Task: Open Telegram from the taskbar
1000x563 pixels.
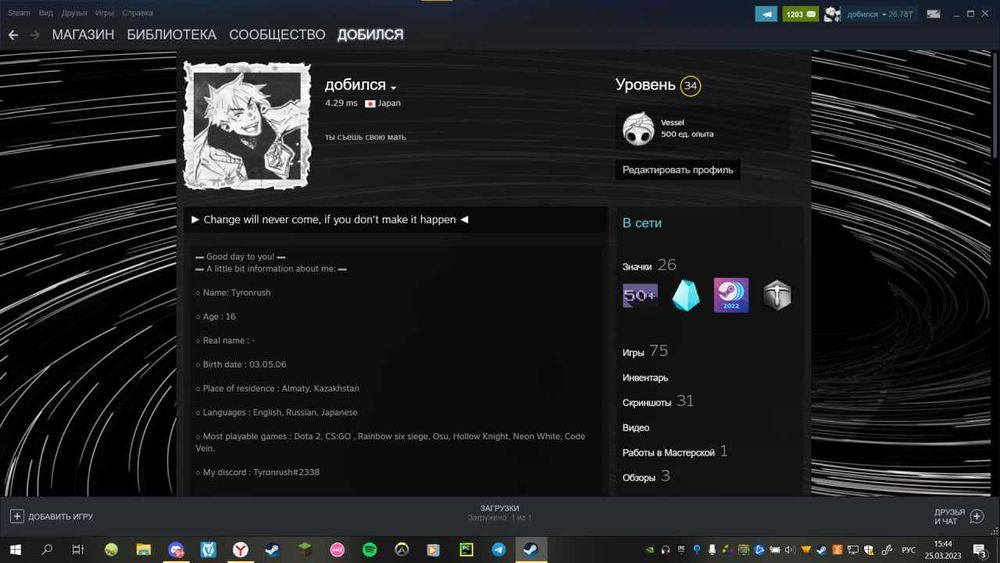Action: (x=499, y=550)
